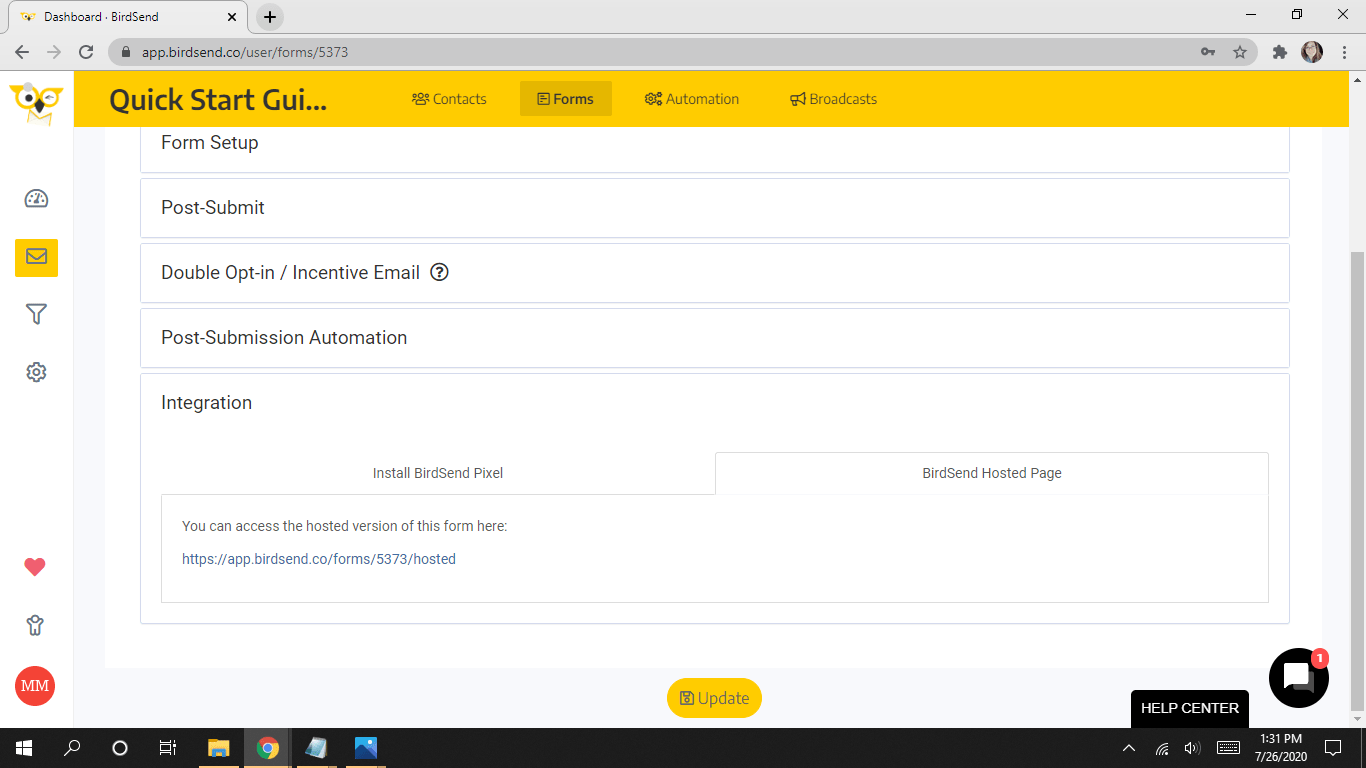Expand Double Opt-in / Incentive Email section
Image resolution: width=1366 pixels, height=768 pixels.
[x=714, y=273]
